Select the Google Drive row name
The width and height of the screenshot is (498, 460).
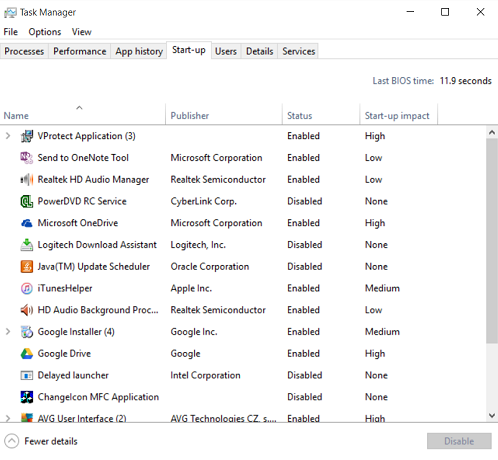tap(64, 354)
